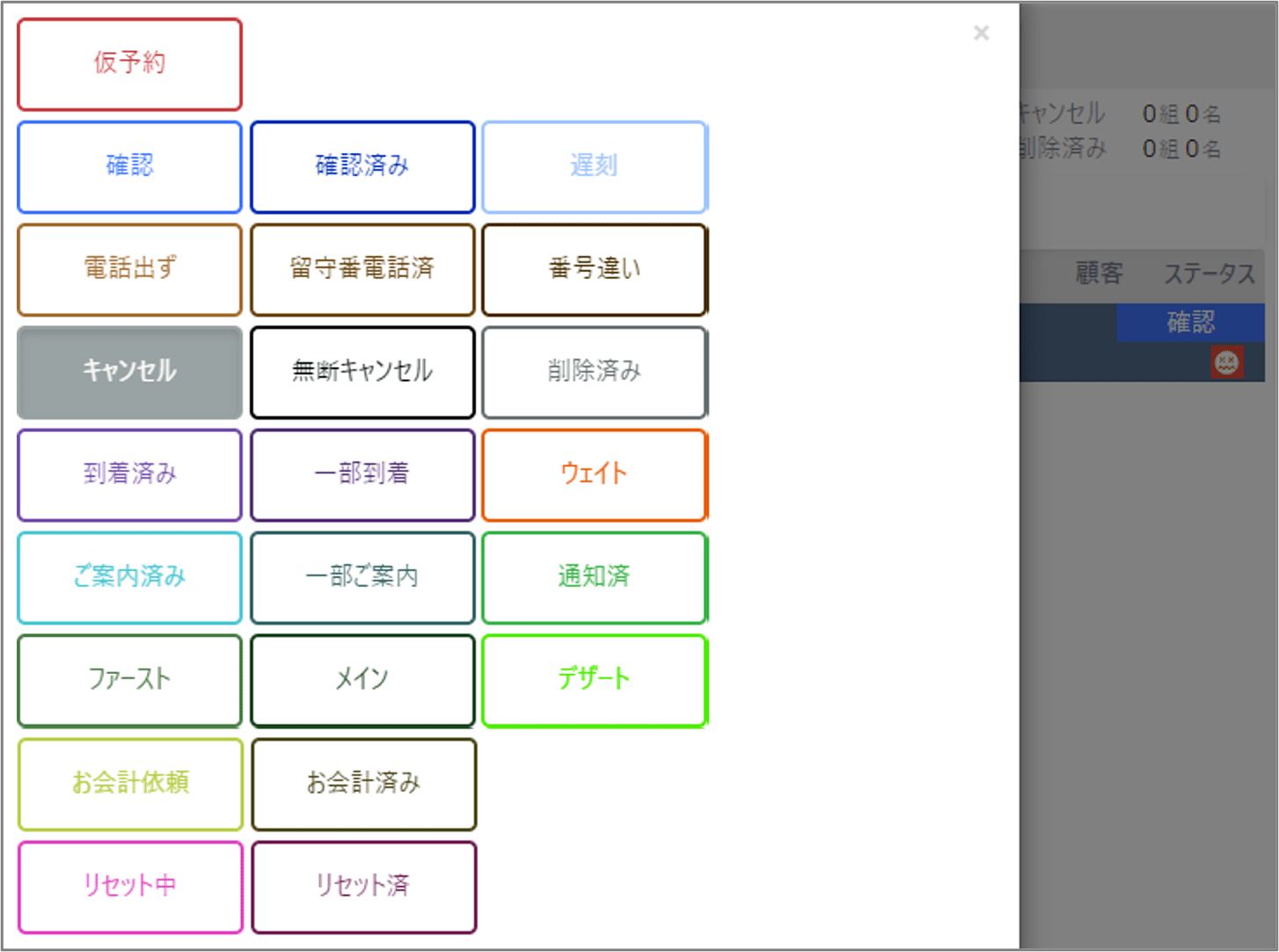Choose the 確認 status in the dialog

pos(129,167)
